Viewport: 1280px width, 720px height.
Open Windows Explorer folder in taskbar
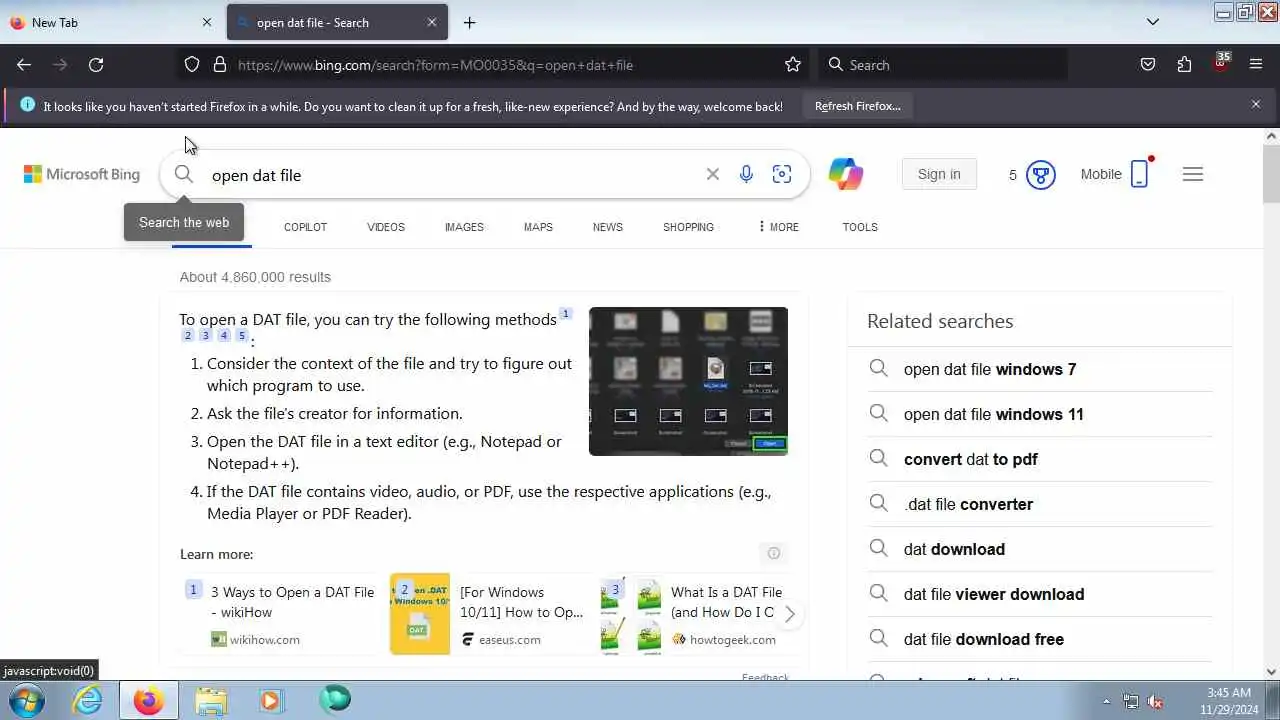click(x=210, y=700)
